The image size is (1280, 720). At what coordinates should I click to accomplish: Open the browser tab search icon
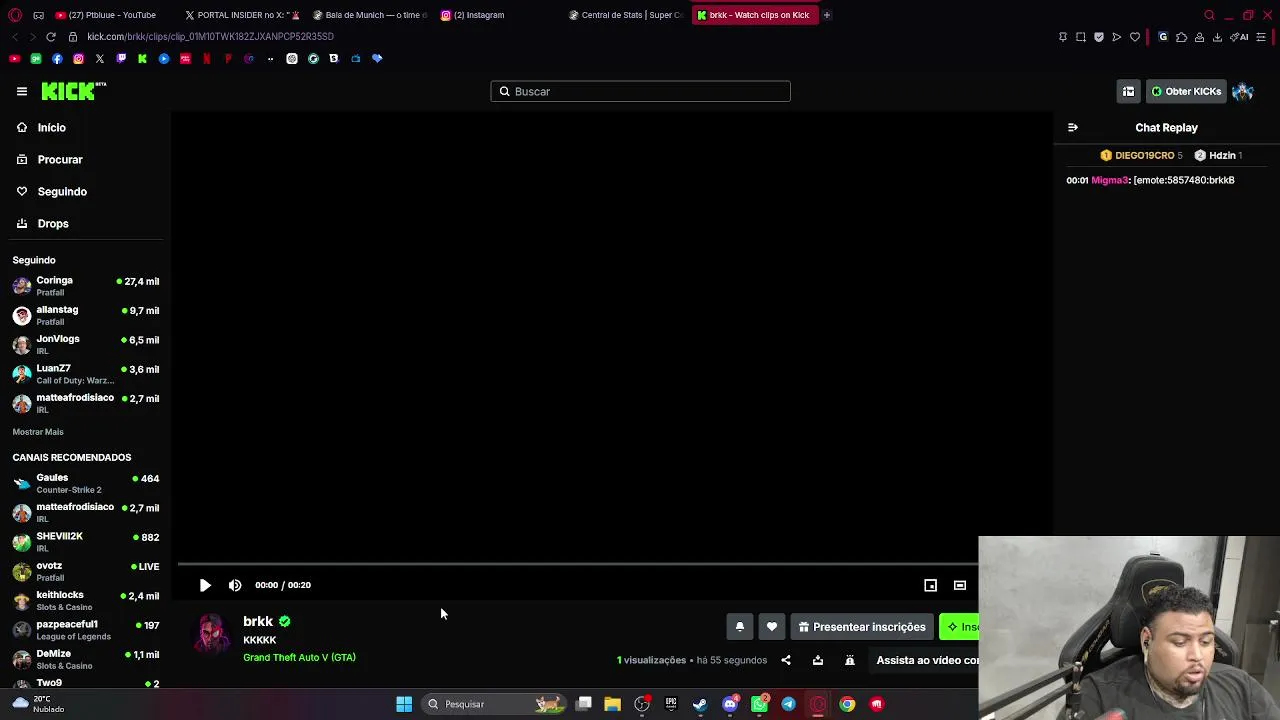click(1209, 15)
